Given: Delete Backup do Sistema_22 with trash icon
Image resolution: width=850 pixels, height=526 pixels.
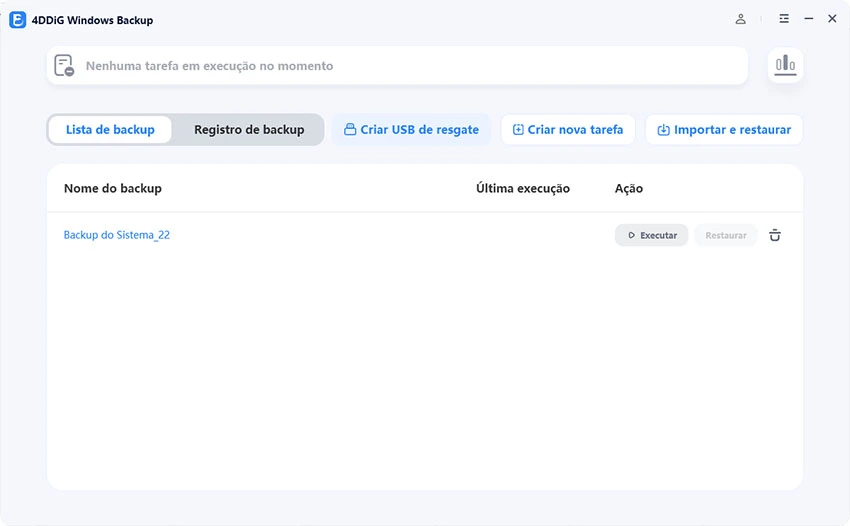Looking at the screenshot, I should 775,235.
